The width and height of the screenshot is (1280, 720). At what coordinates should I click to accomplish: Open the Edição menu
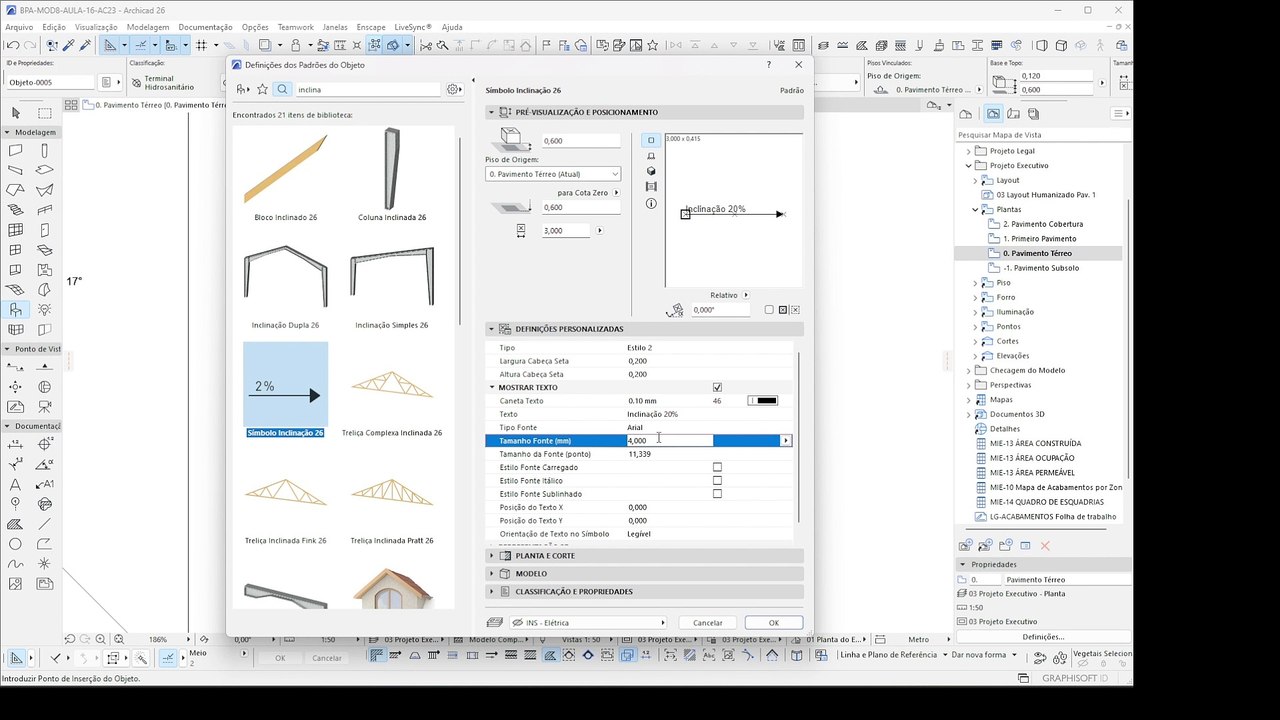click(54, 27)
